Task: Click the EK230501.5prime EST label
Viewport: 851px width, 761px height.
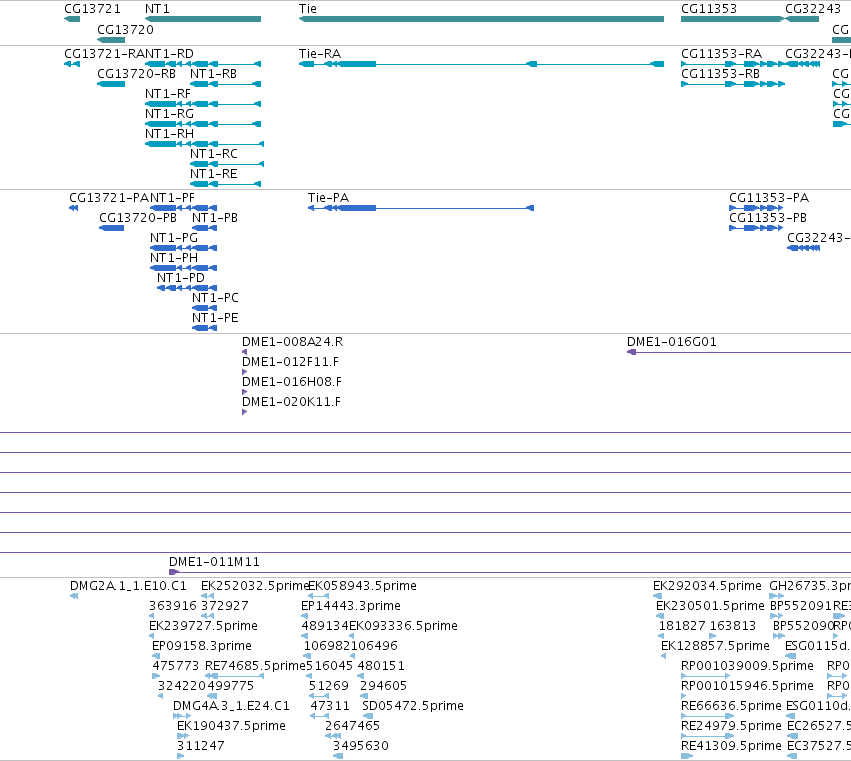Action: coord(710,606)
